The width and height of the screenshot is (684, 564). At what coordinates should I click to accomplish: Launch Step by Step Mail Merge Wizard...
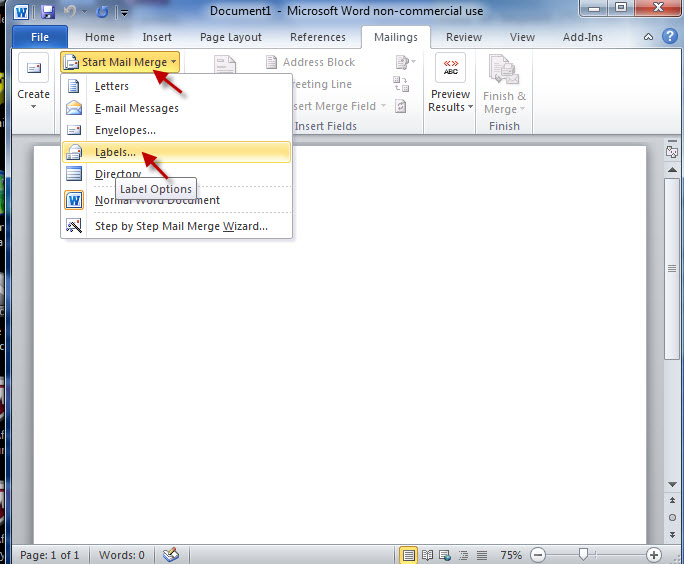177,226
